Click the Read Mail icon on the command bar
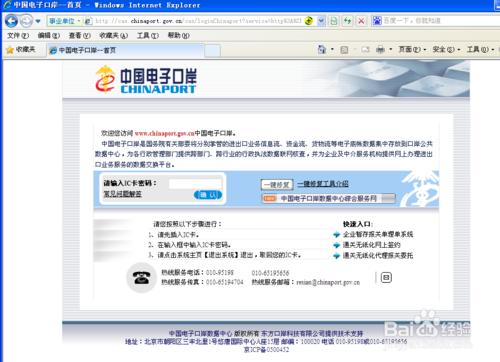This screenshot has width=500, height=362. [365, 50]
